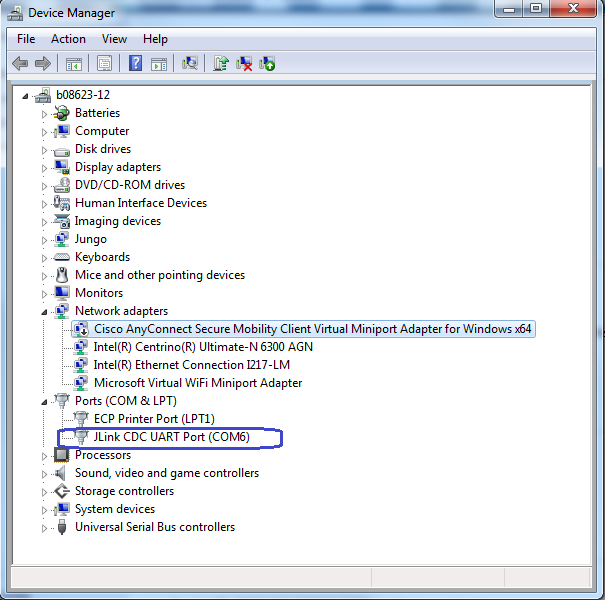Click the Batteries category icon
This screenshot has height=600, width=605.
coord(62,113)
